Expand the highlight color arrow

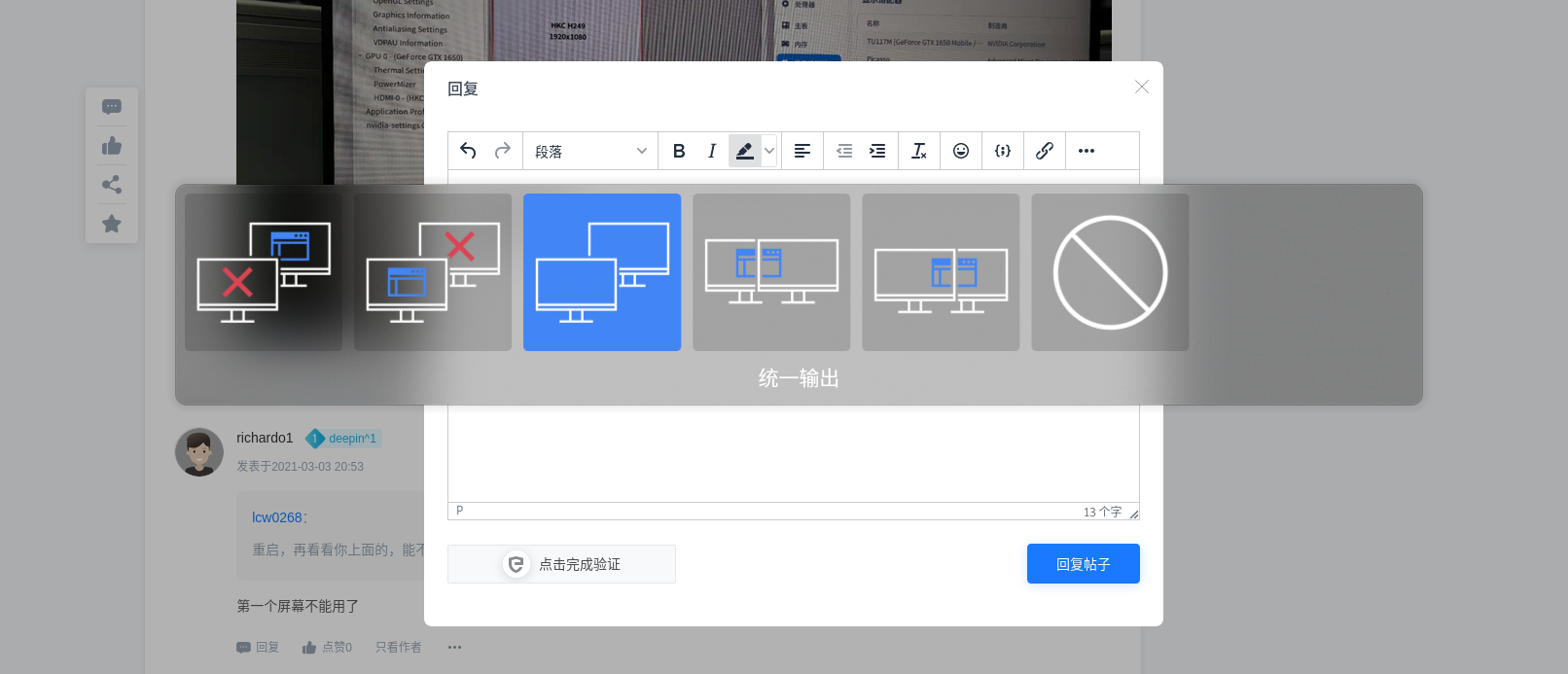[769, 151]
